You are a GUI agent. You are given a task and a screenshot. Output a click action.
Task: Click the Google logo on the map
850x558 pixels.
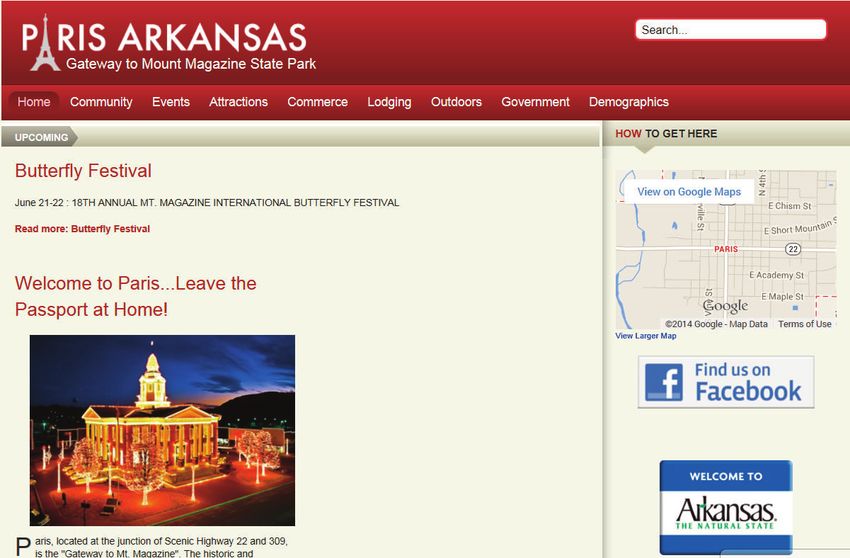[725, 306]
